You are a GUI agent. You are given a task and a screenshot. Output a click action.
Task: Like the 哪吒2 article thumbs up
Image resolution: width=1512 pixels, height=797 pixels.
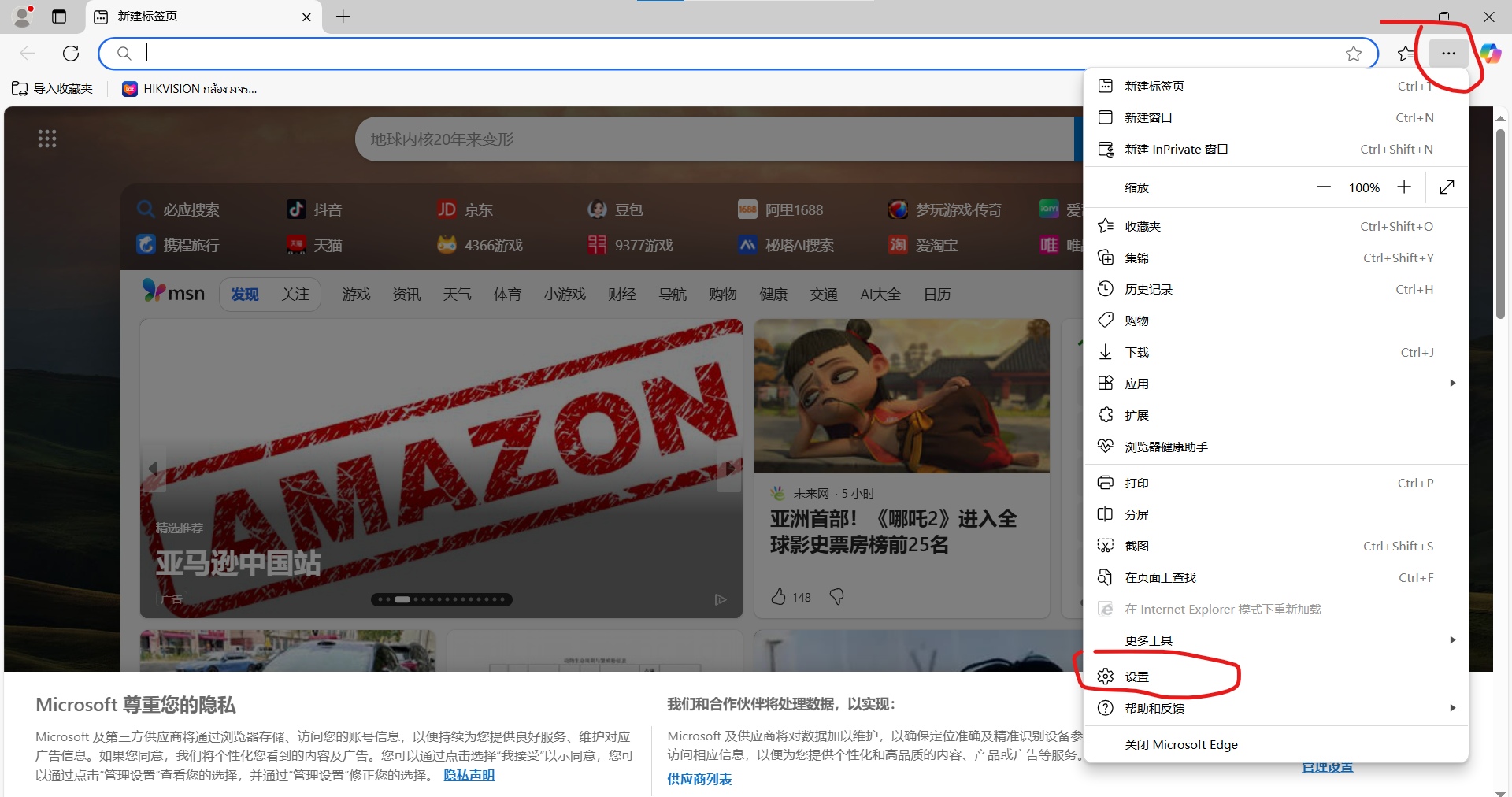(x=779, y=597)
